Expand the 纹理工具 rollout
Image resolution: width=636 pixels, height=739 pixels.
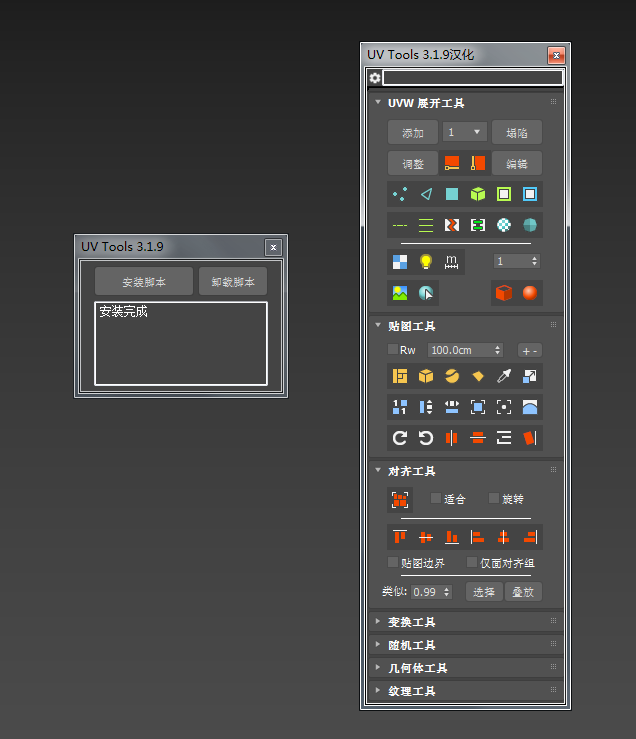point(411,691)
